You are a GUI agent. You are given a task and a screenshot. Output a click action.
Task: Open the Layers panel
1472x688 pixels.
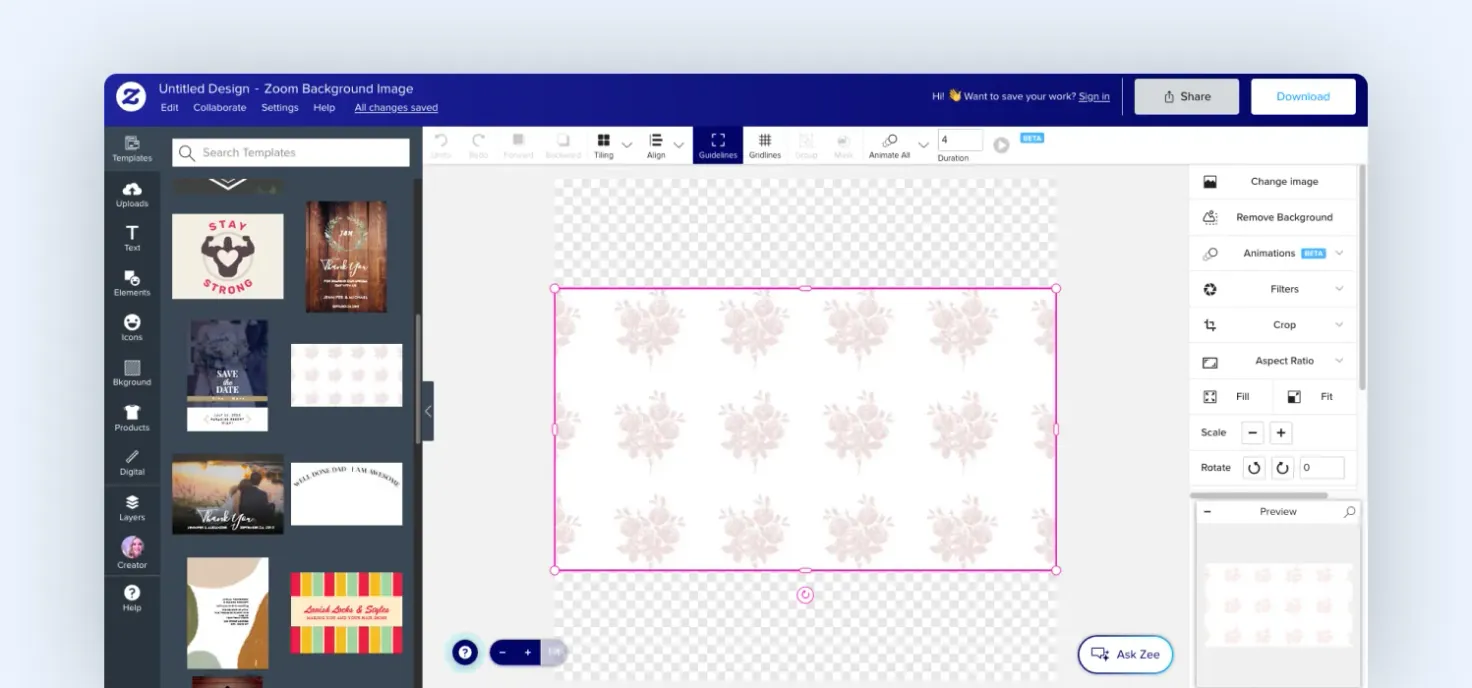132,508
